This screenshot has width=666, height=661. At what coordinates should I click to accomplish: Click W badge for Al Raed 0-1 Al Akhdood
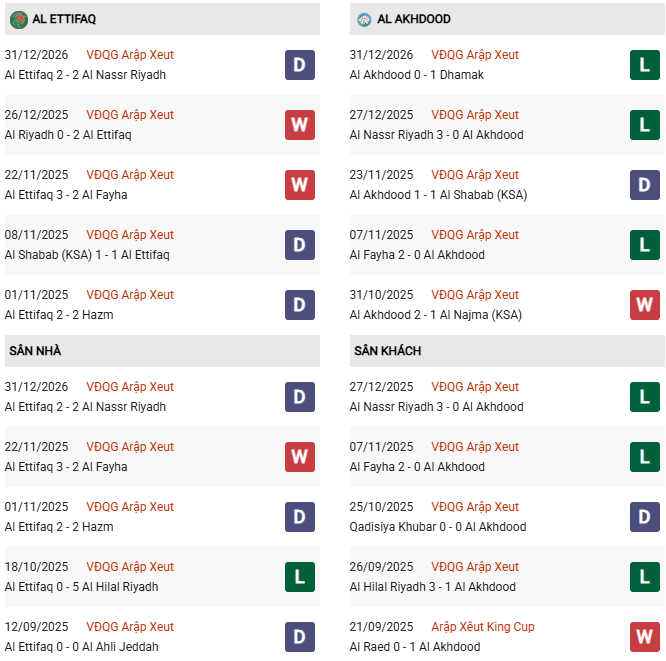645,637
